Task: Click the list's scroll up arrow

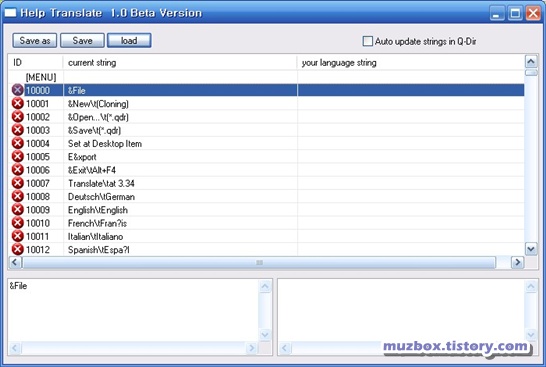Action: tap(531, 62)
